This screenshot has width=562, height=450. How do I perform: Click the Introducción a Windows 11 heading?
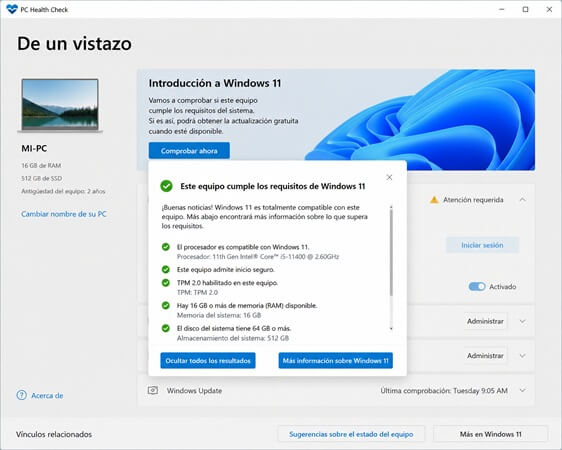pos(215,83)
